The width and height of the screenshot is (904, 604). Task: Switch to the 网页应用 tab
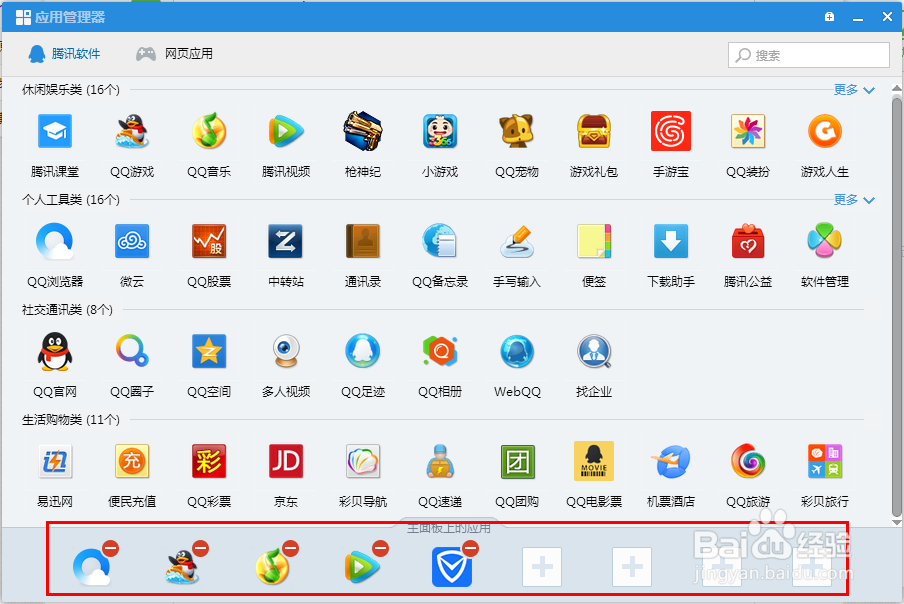(x=174, y=54)
